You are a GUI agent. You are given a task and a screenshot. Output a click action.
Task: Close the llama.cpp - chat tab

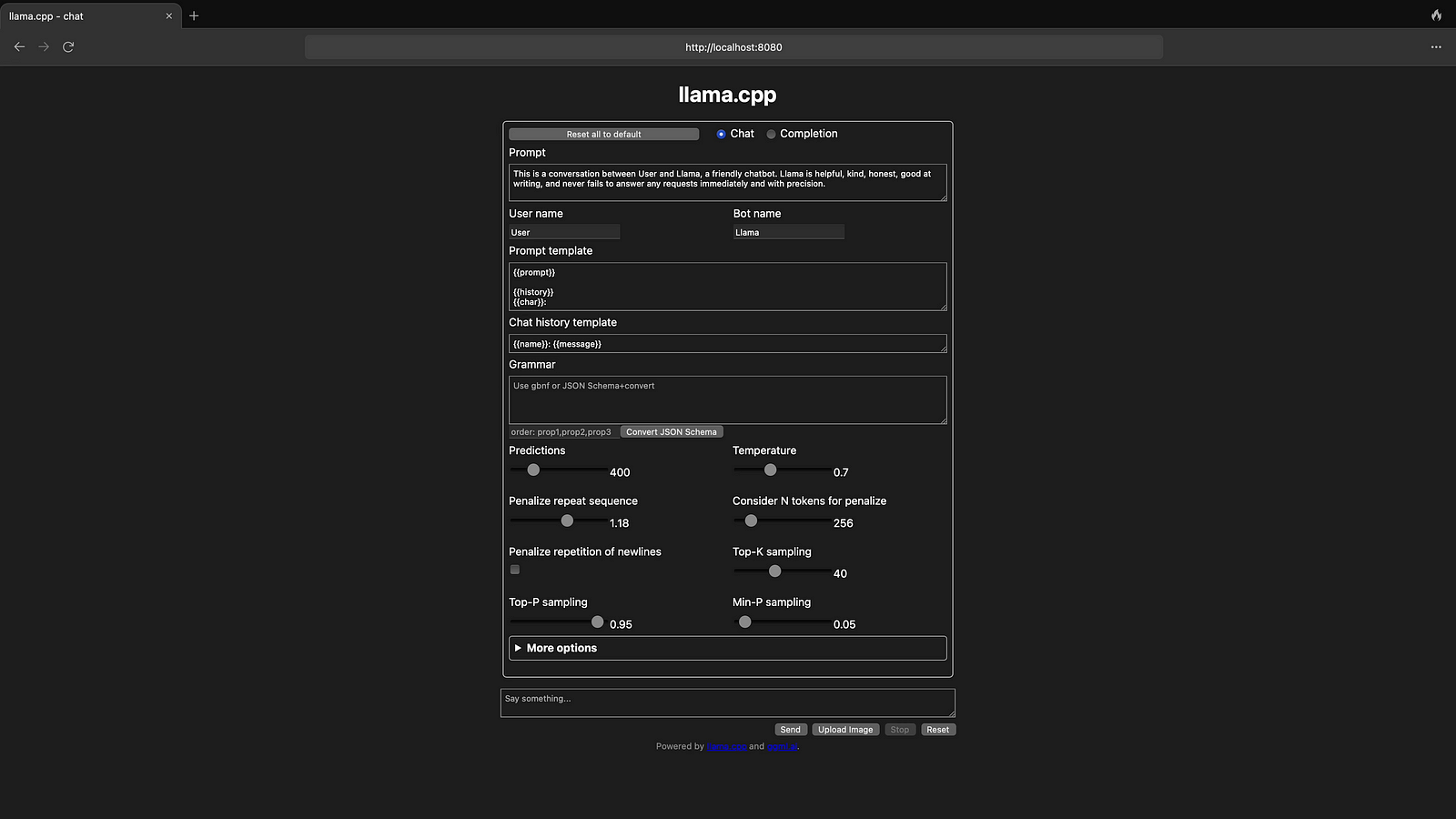pos(168,15)
